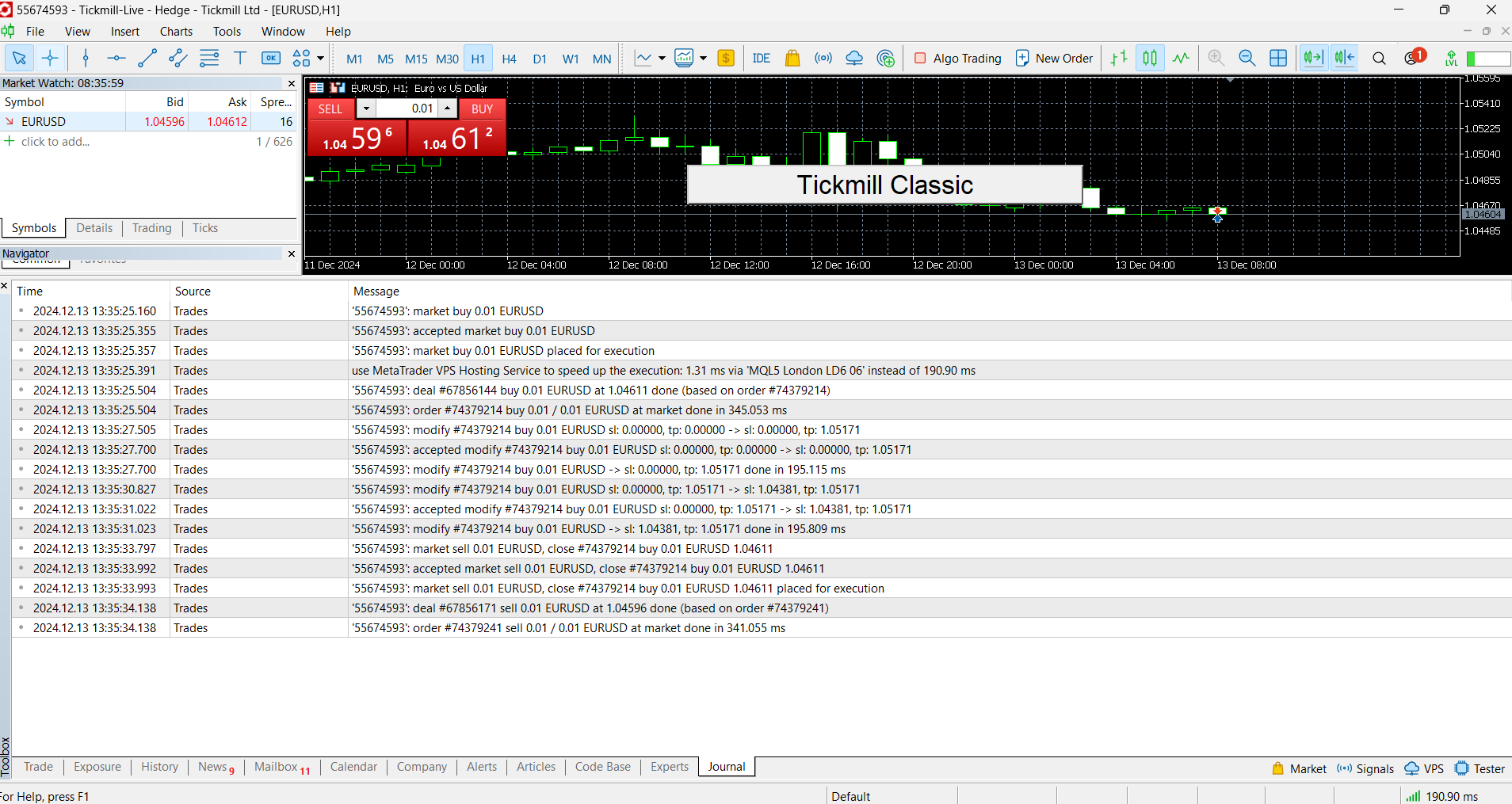The width and height of the screenshot is (1512, 804).
Task: Toggle the one-click trading panel icon on chart
Action: [x=338, y=88]
